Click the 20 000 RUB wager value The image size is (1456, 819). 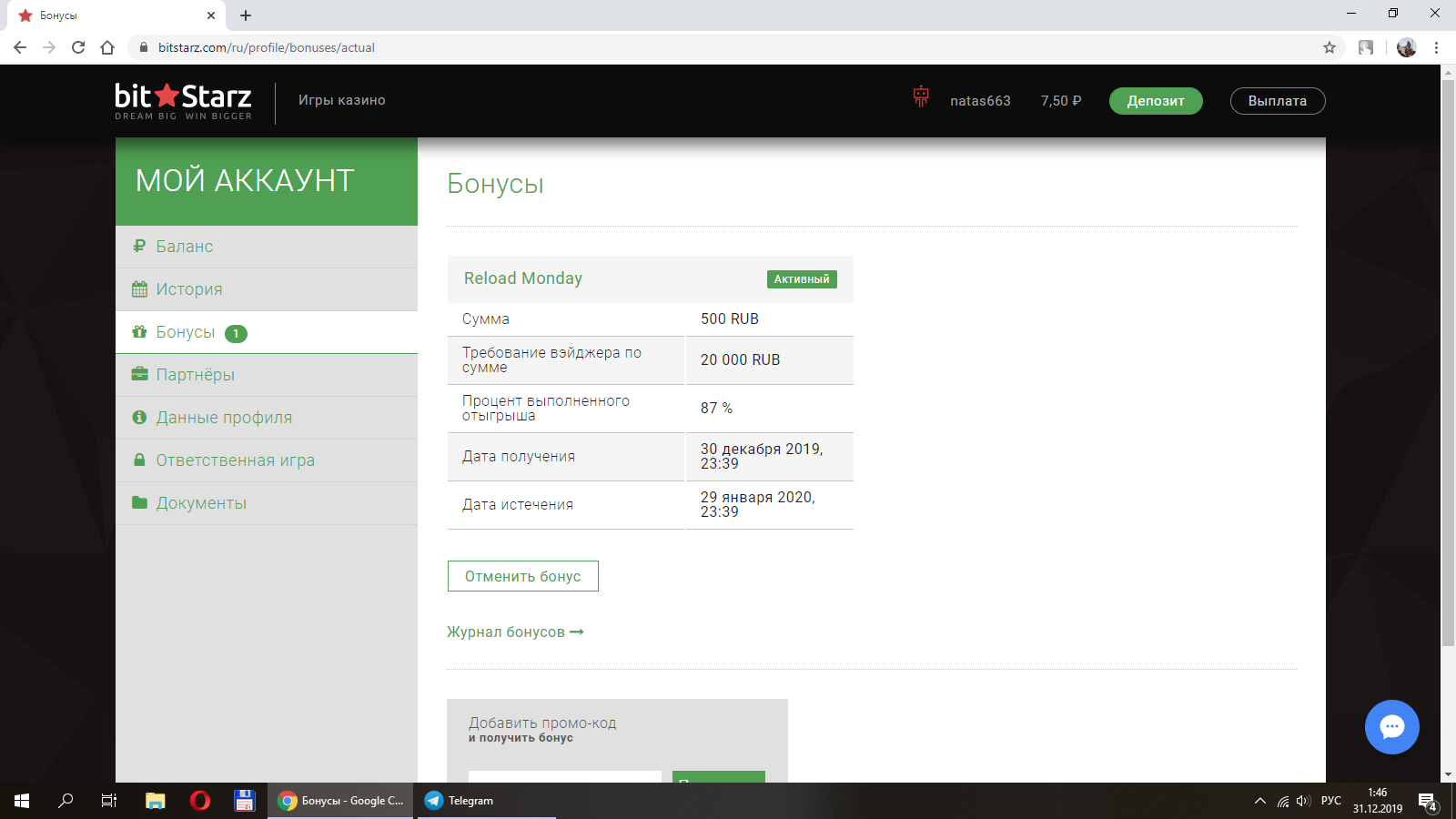coord(740,359)
